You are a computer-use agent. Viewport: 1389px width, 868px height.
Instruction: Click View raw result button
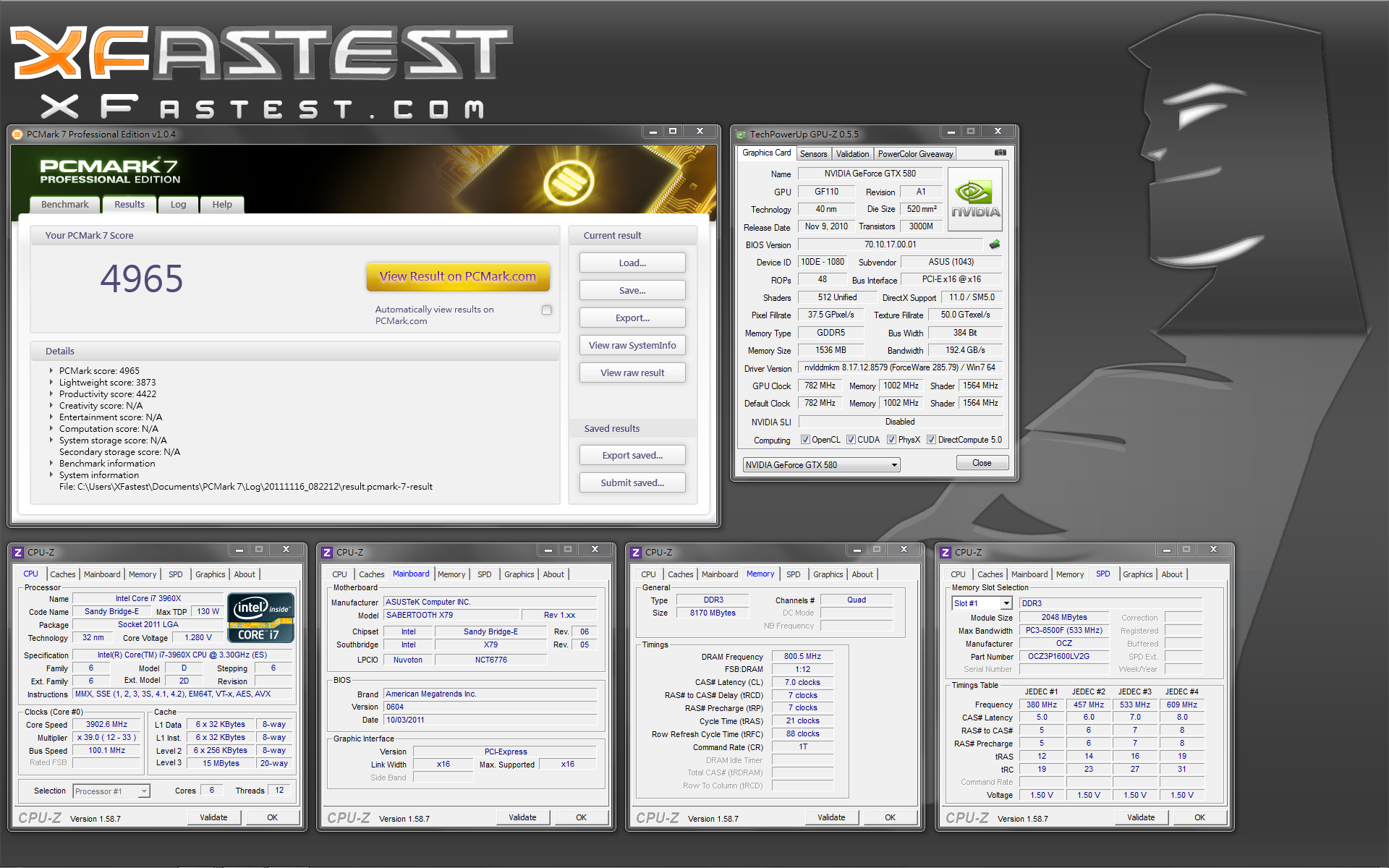tap(632, 373)
